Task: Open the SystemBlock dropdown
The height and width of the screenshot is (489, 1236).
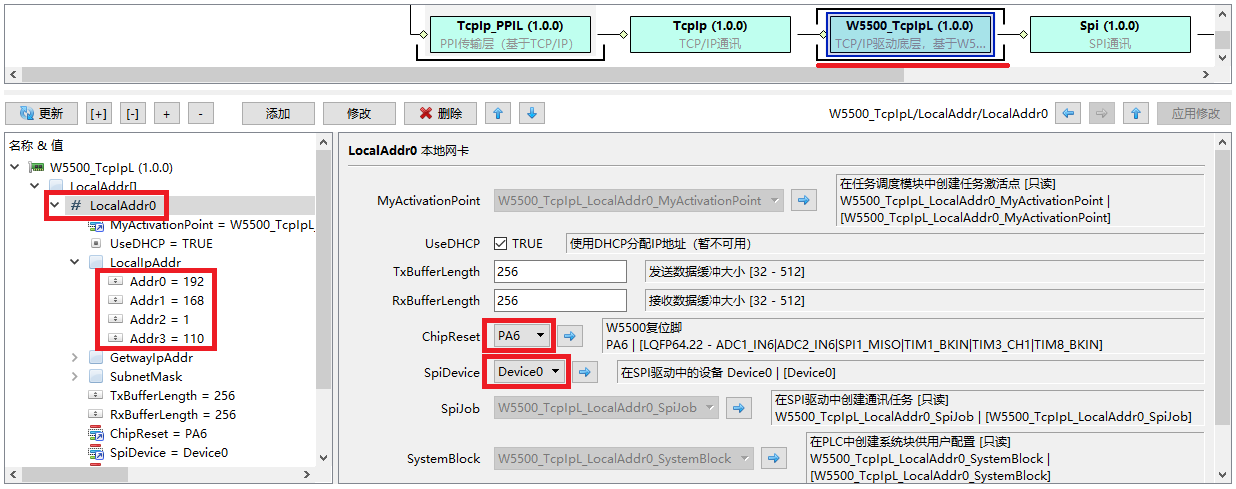Action: tap(622, 458)
